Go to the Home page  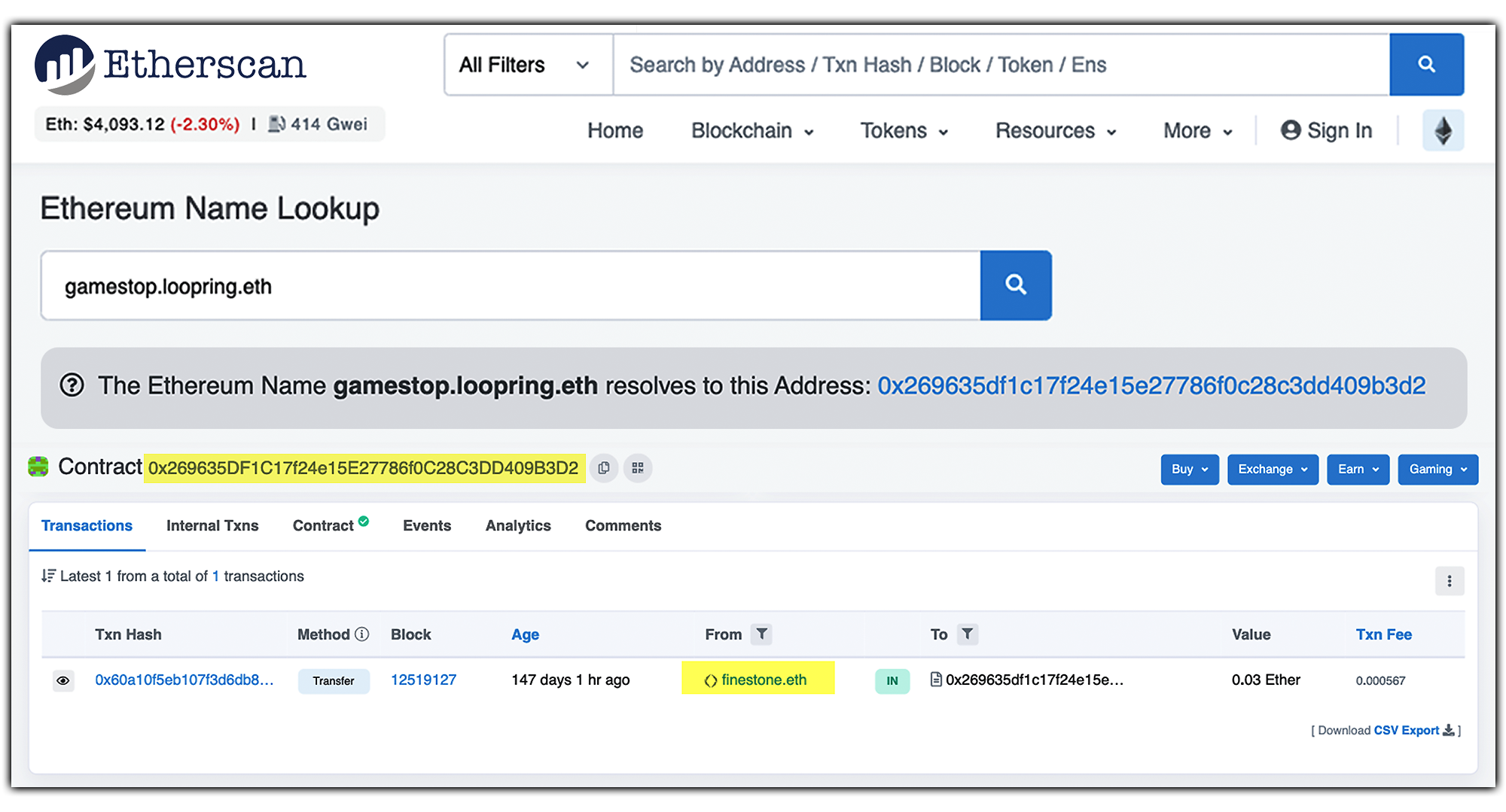(x=615, y=131)
